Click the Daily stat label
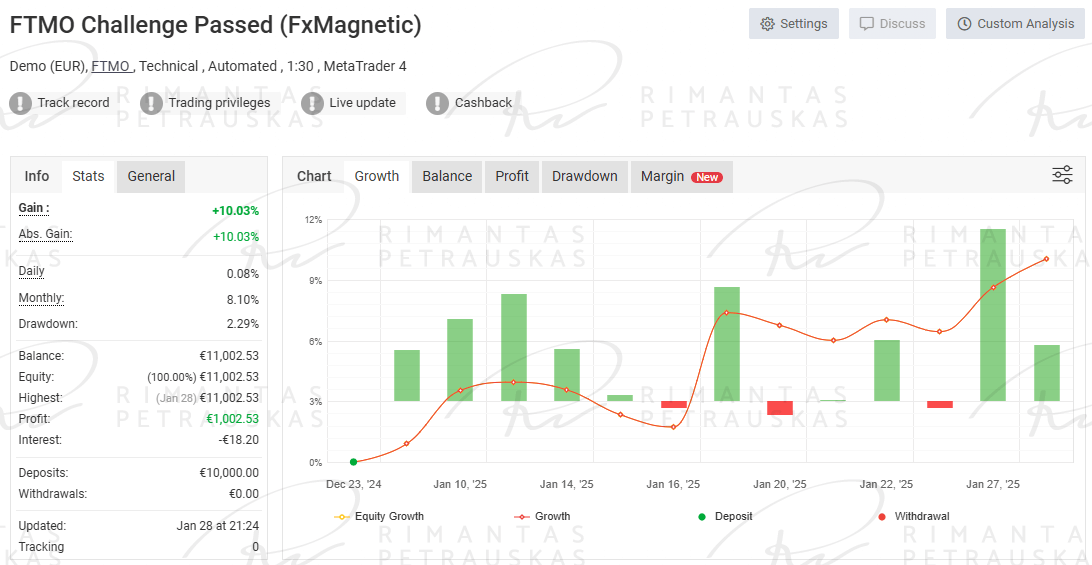Viewport: 1092px width, 565px height. [31, 272]
